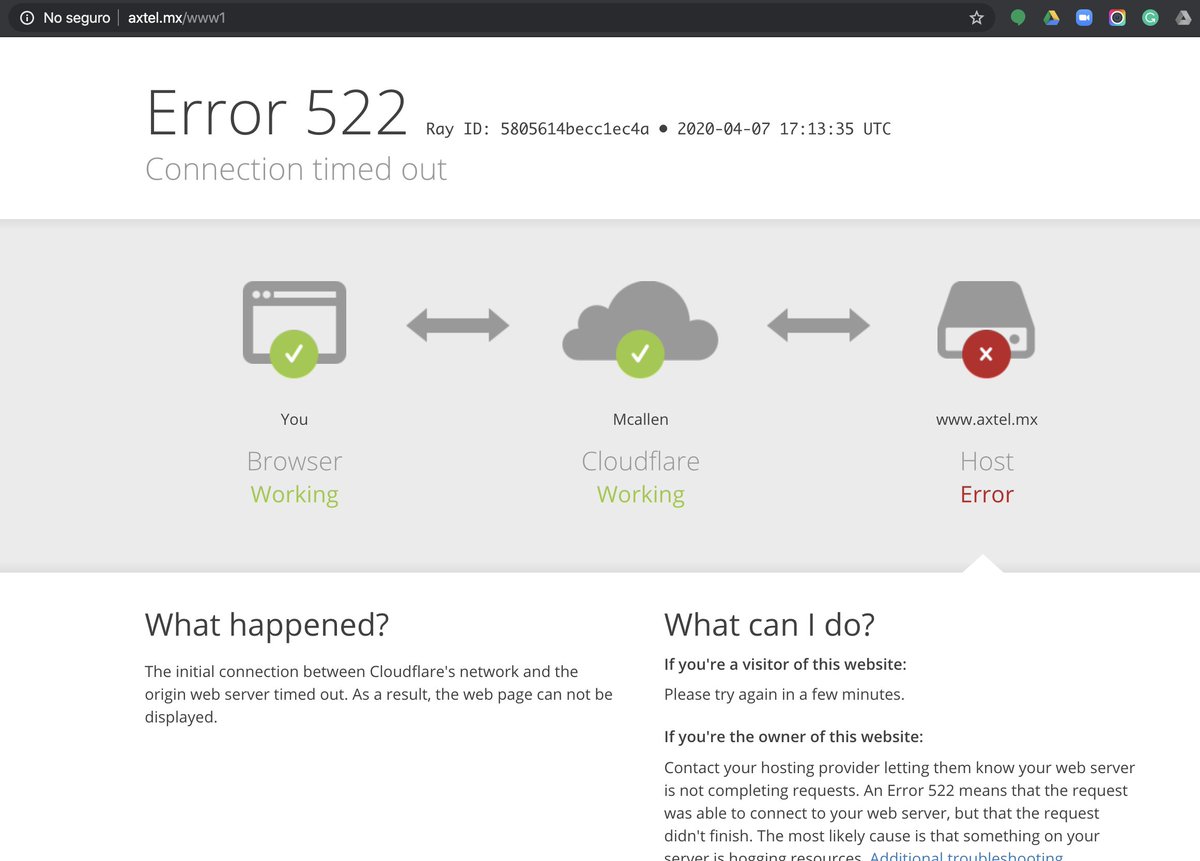Click the 'Browser' label
The image size is (1200, 861).
(294, 461)
